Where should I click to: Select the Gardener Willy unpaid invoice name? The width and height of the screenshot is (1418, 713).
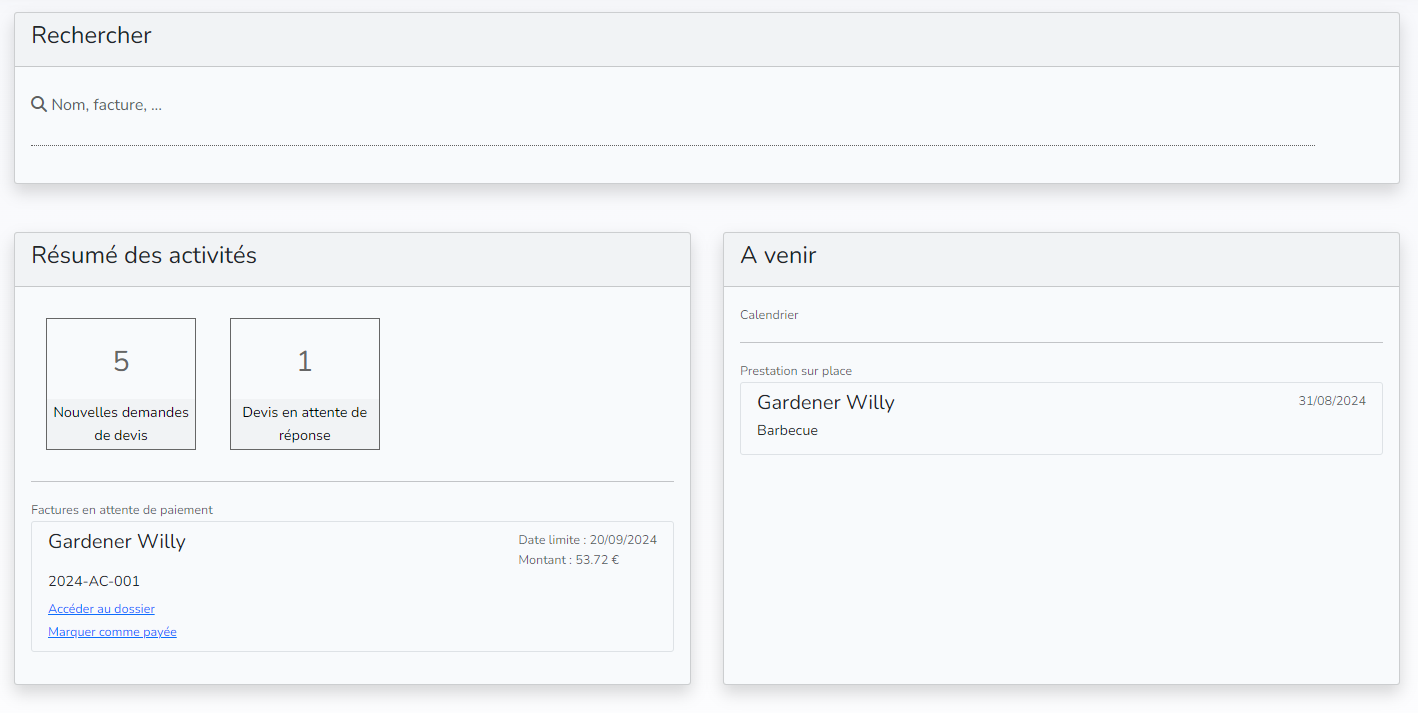(x=117, y=542)
